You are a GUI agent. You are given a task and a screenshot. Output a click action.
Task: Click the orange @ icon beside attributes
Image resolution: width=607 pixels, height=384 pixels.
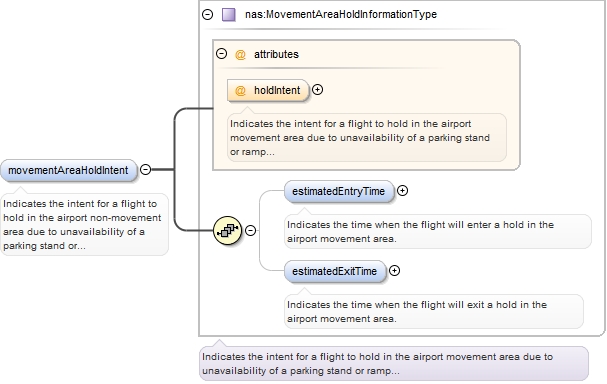pos(240,55)
